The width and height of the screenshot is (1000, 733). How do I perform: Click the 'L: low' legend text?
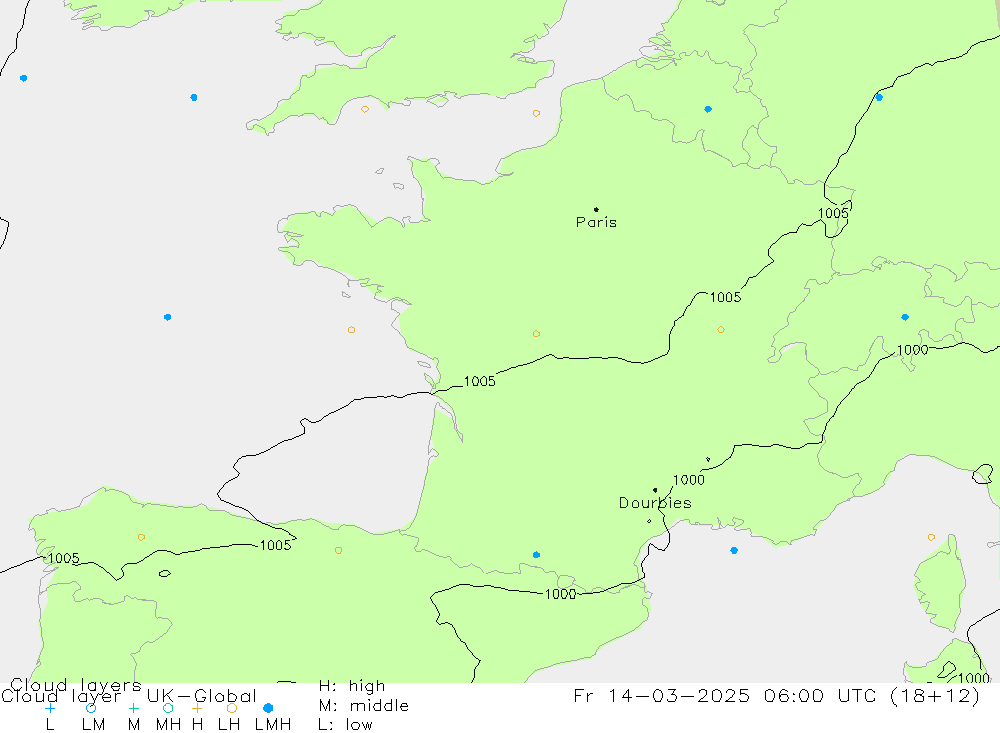coord(345,725)
